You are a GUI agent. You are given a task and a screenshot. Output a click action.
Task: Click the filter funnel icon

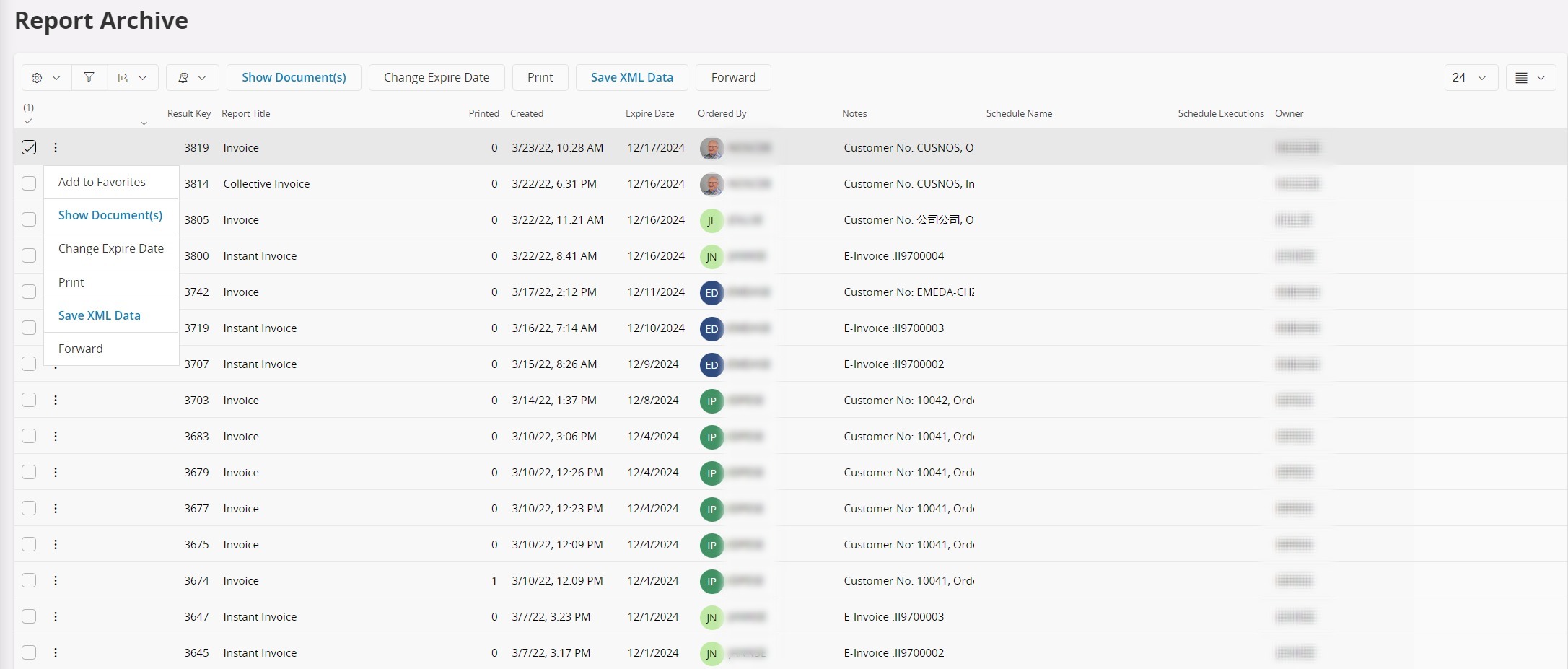89,78
